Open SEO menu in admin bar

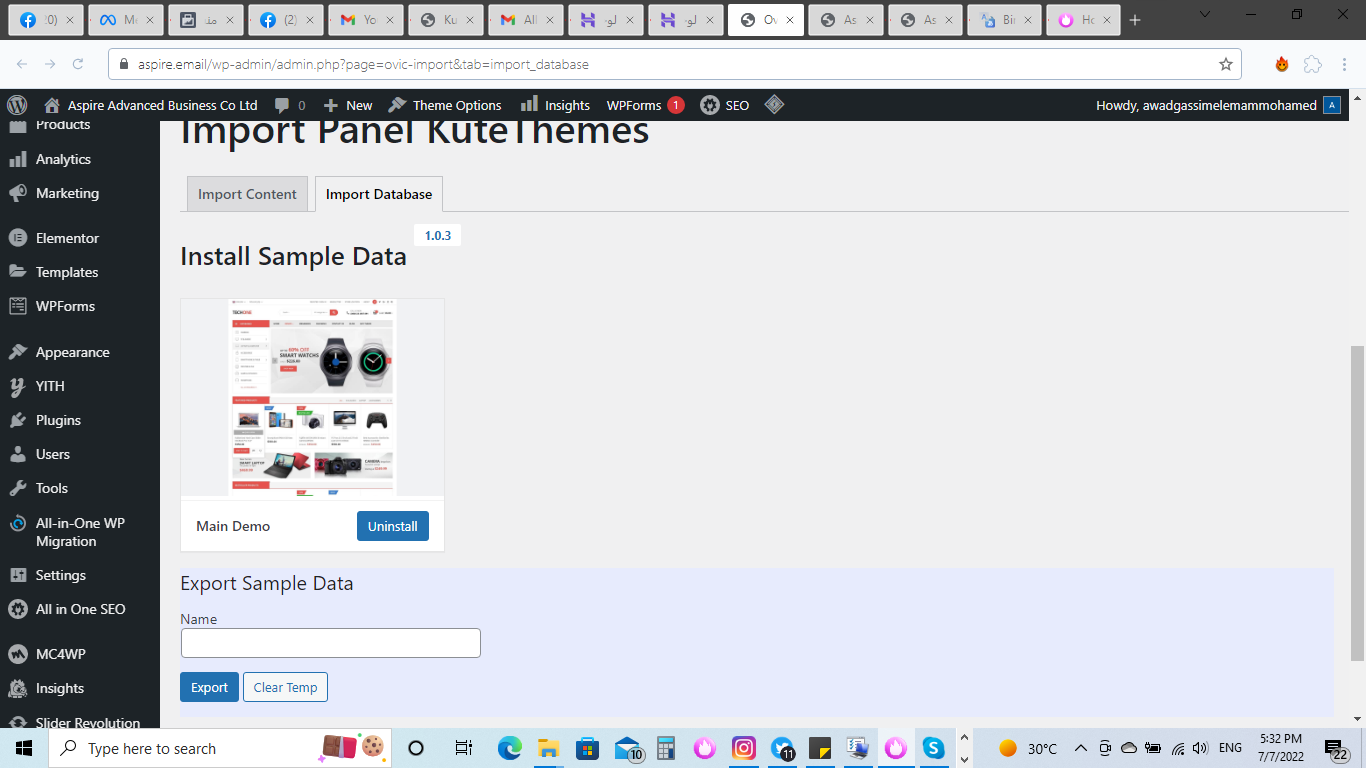(x=725, y=105)
